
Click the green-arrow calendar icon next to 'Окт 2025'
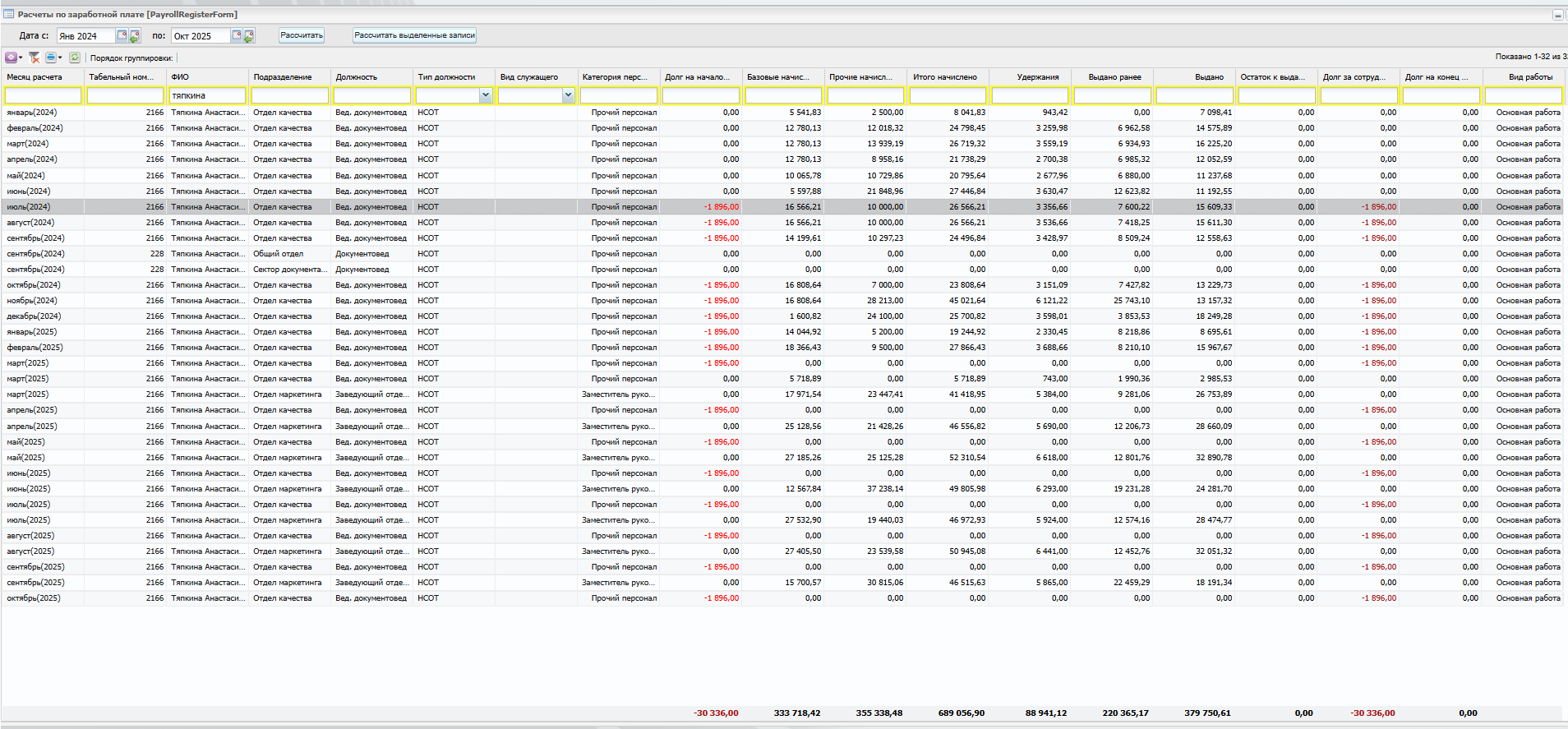click(x=249, y=35)
